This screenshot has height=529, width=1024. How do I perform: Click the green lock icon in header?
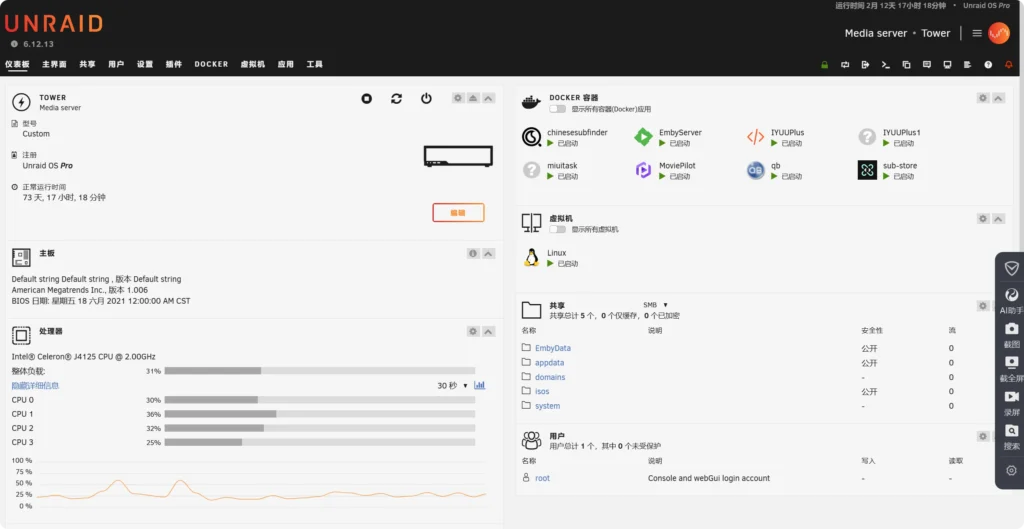point(825,65)
